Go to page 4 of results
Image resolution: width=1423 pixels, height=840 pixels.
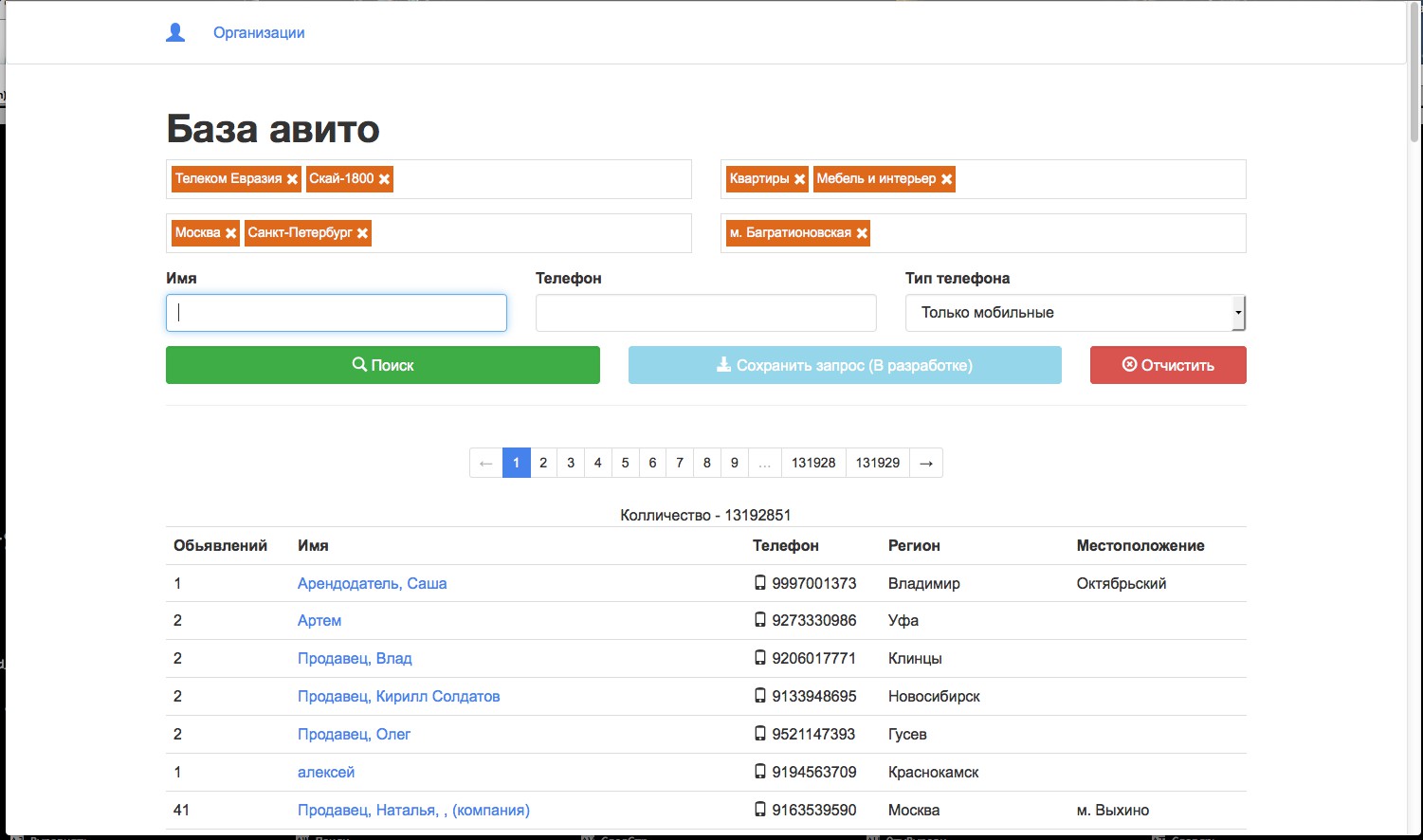click(x=597, y=463)
